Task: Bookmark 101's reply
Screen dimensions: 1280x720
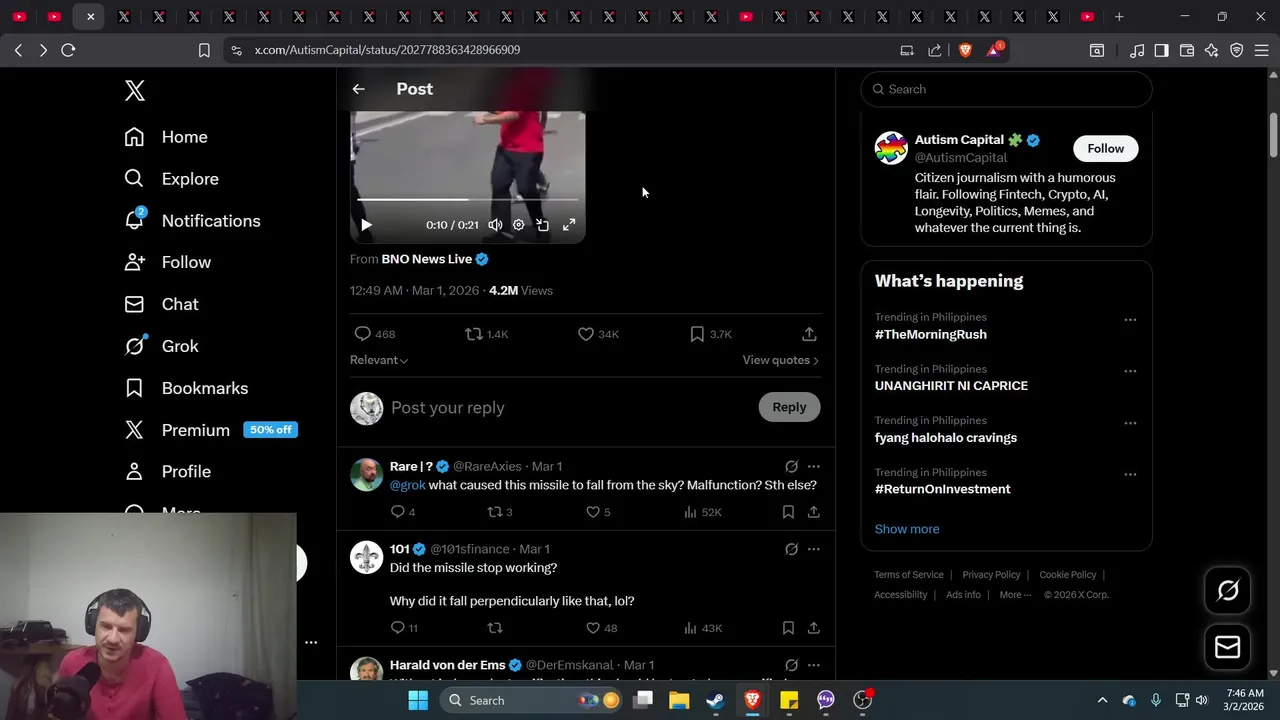Action: coord(788,628)
